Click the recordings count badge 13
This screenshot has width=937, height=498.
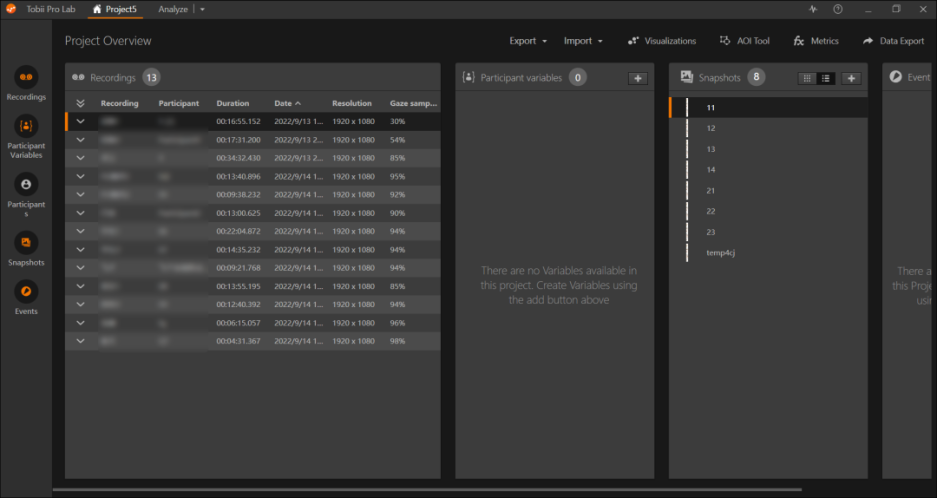tap(151, 78)
